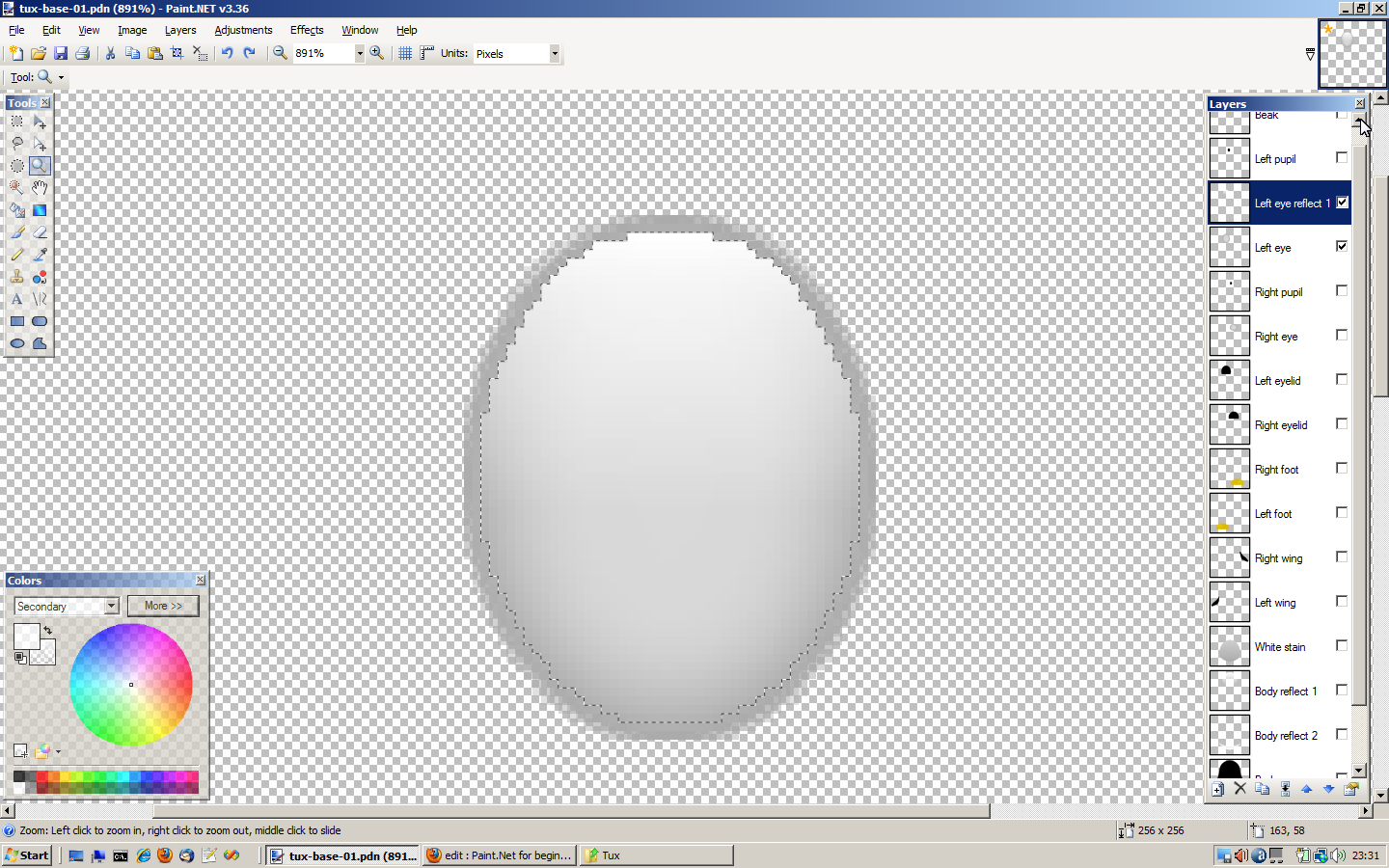This screenshot has height=868, width=1389.
Task: Select the Text tool
Action: tap(17, 299)
